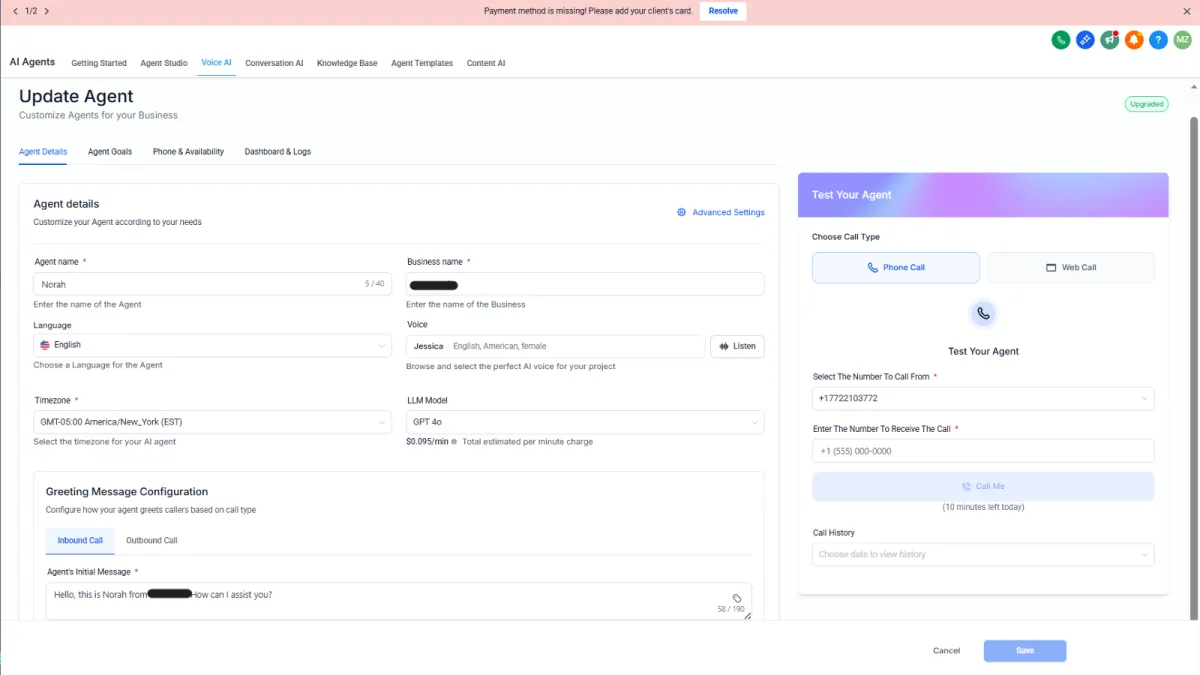Viewport: 1200px width, 675px height.
Task: Listen to the Jessica voice sample
Action: pos(737,346)
